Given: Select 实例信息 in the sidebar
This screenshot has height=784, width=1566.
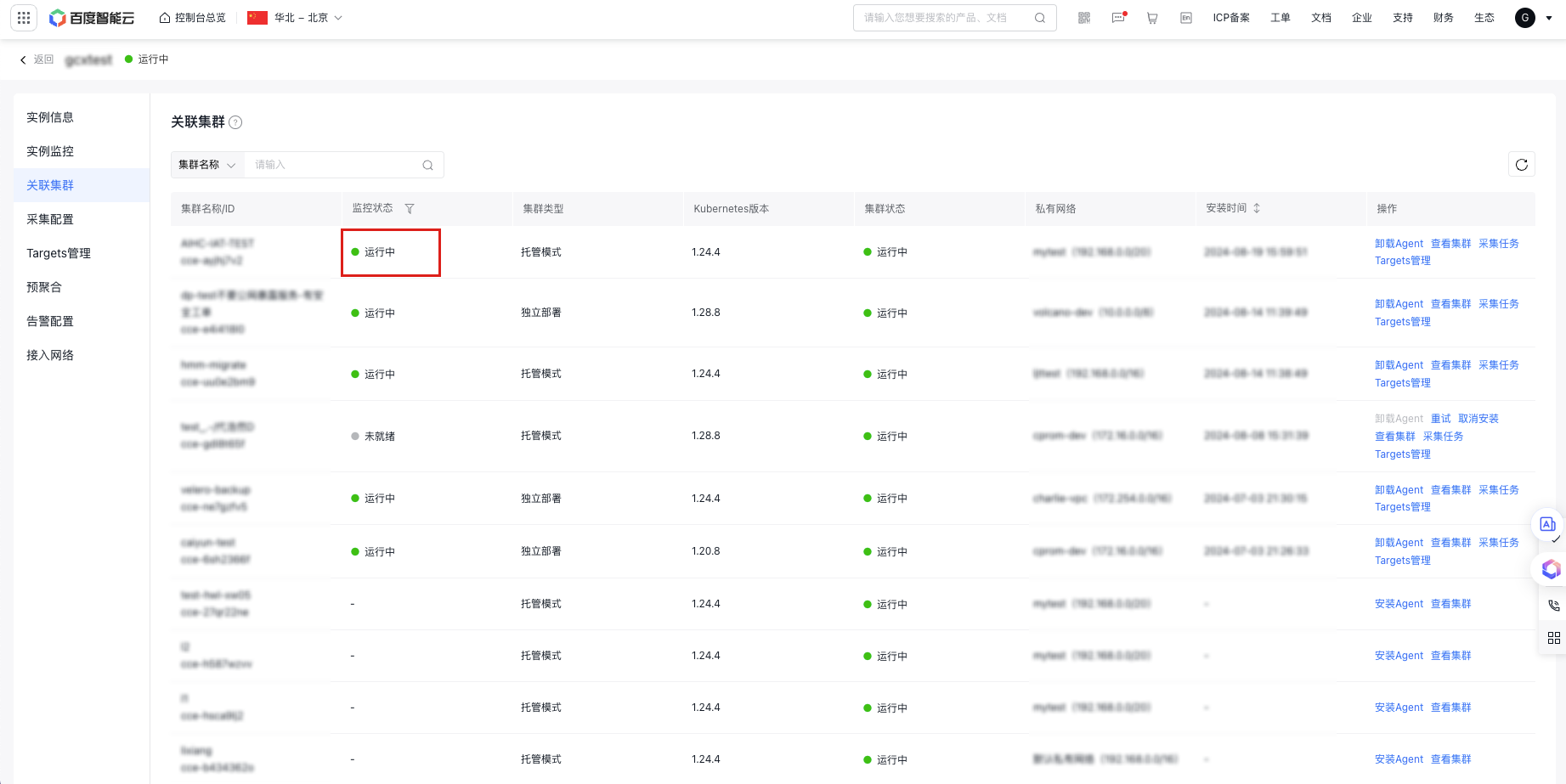Looking at the screenshot, I should [x=82, y=117].
